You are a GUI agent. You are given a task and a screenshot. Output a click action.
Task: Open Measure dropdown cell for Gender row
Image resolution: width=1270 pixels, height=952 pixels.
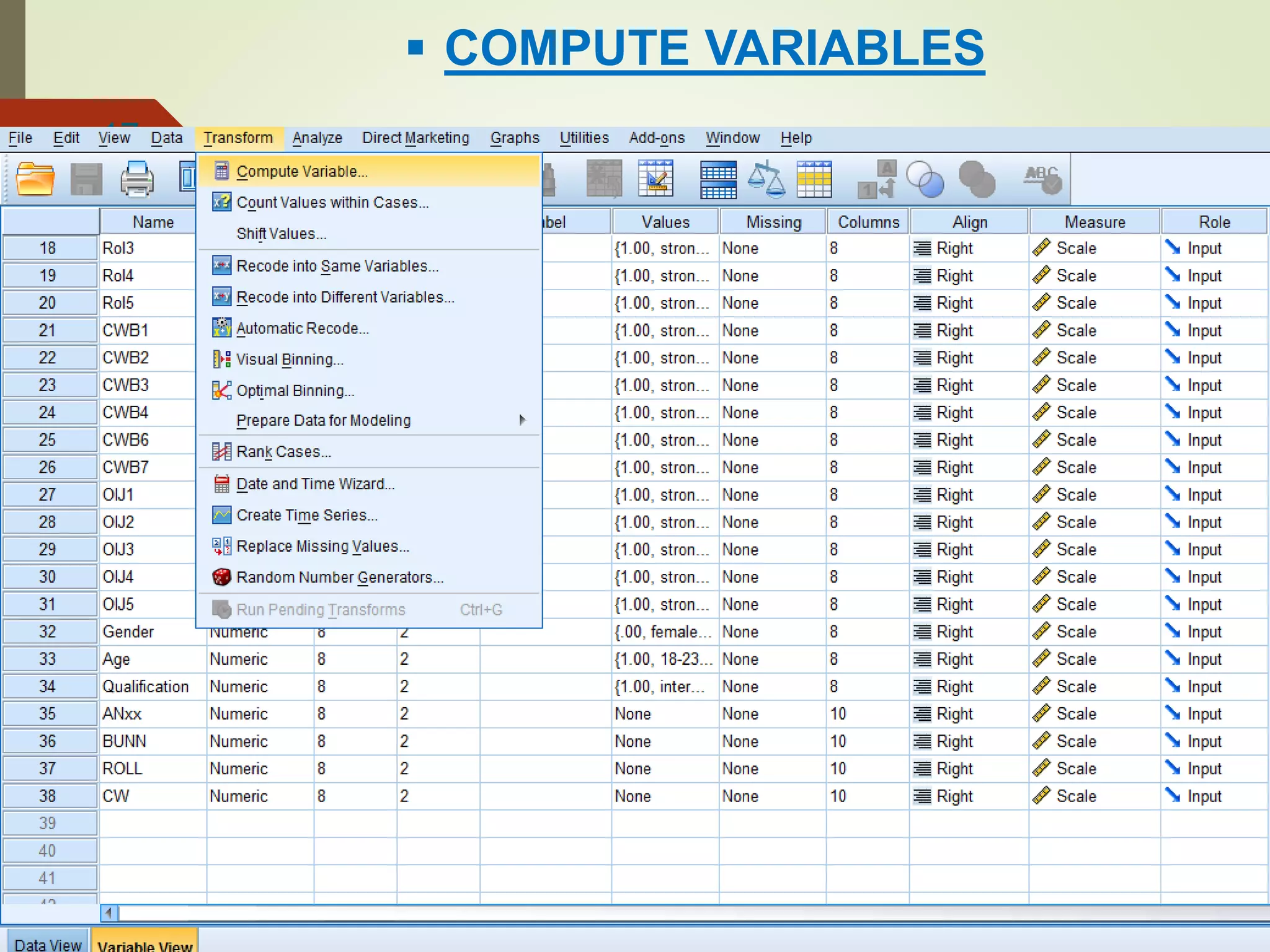click(x=1094, y=632)
